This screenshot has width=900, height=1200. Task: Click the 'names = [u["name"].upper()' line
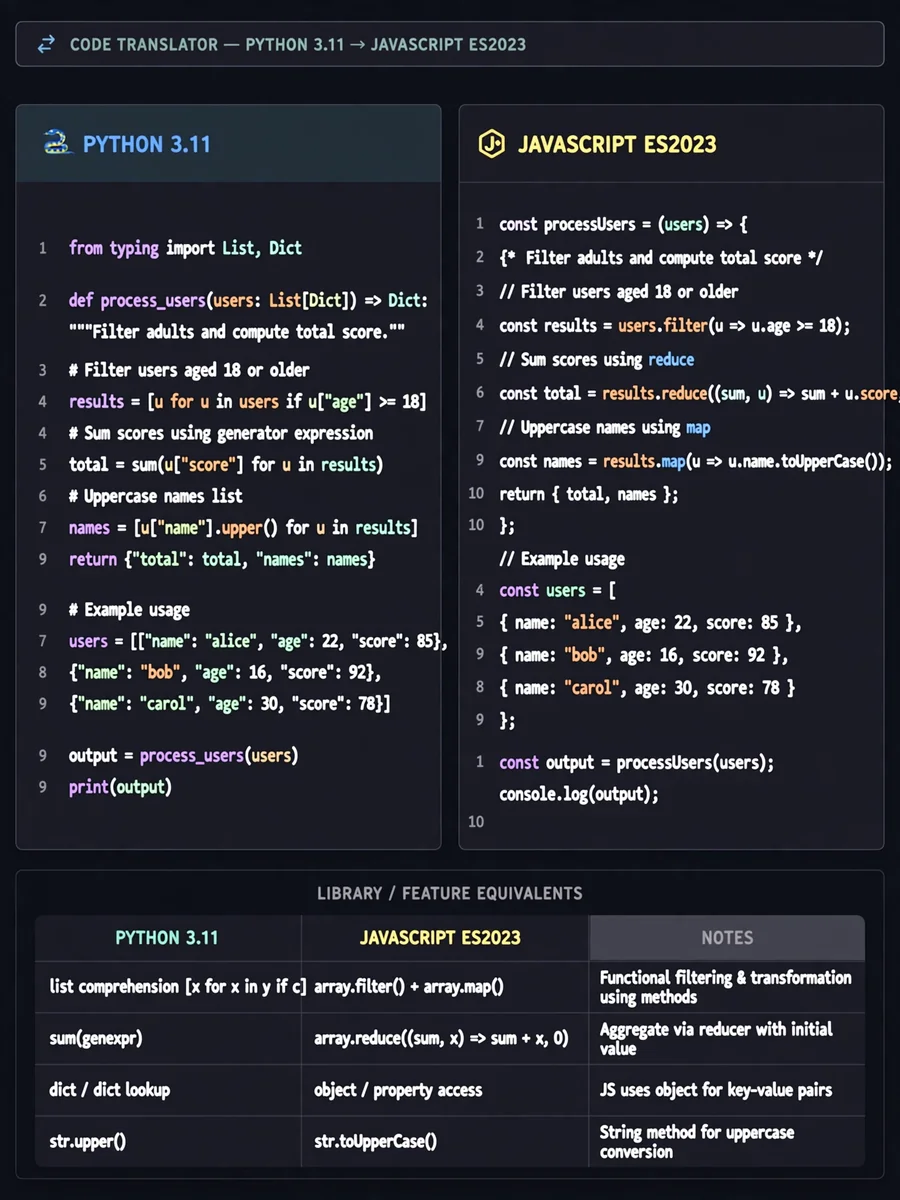(243, 528)
